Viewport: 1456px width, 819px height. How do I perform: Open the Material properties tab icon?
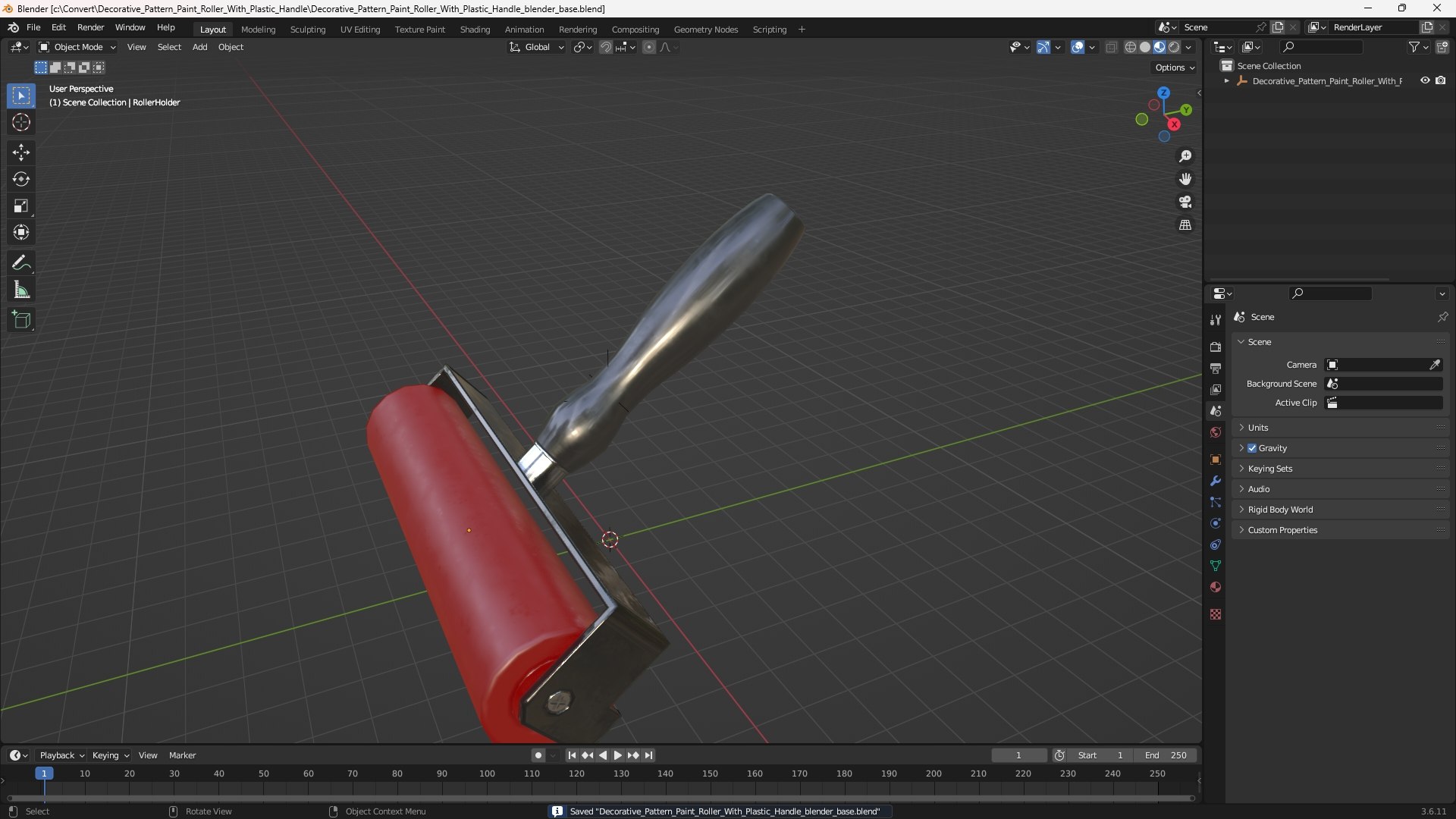tap(1216, 587)
